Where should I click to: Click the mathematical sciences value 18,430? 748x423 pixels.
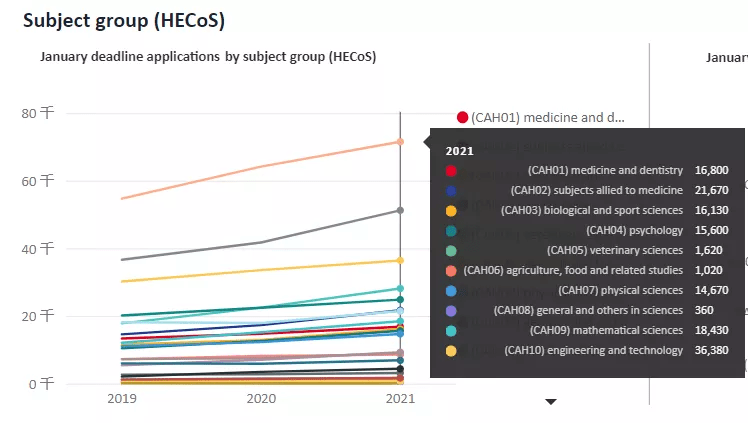pos(711,330)
